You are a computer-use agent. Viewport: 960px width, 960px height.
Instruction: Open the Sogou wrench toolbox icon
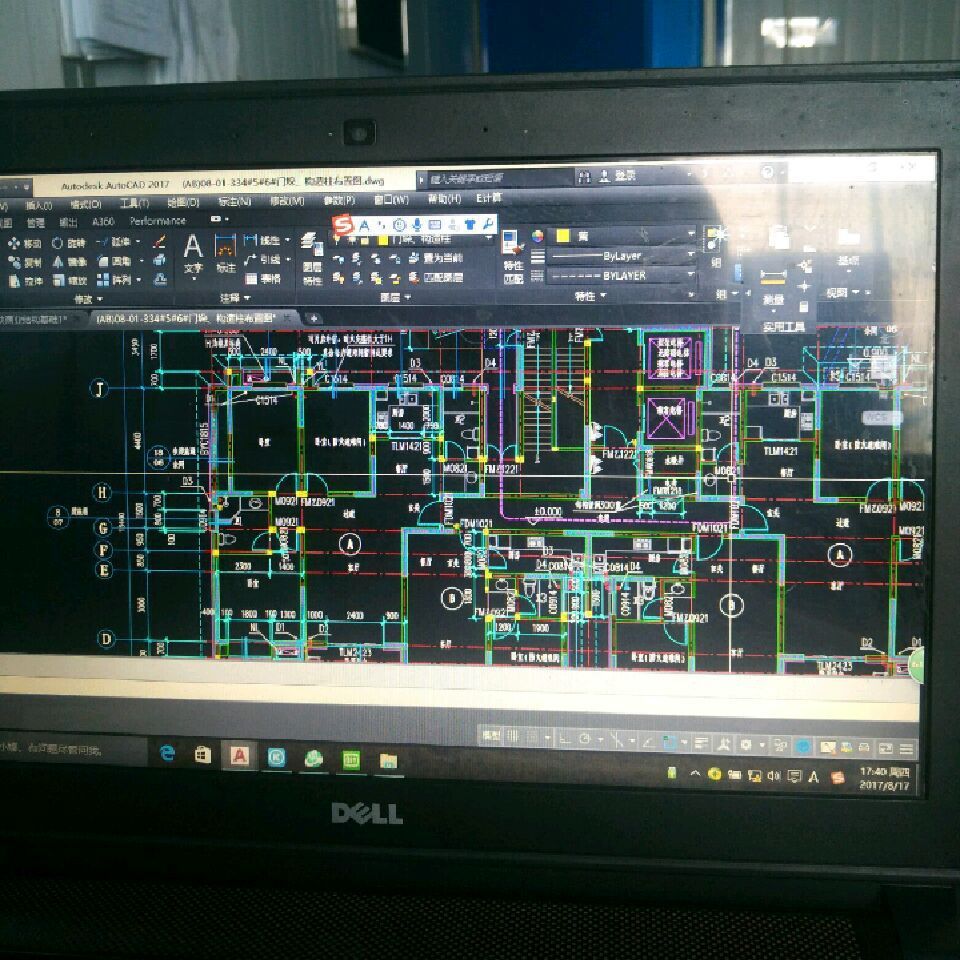488,224
